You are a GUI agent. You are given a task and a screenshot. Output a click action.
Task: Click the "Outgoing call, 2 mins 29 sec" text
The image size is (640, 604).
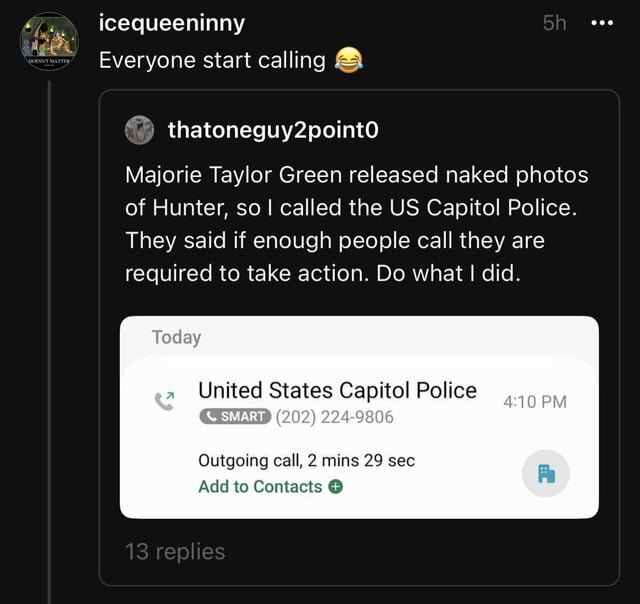click(306, 460)
